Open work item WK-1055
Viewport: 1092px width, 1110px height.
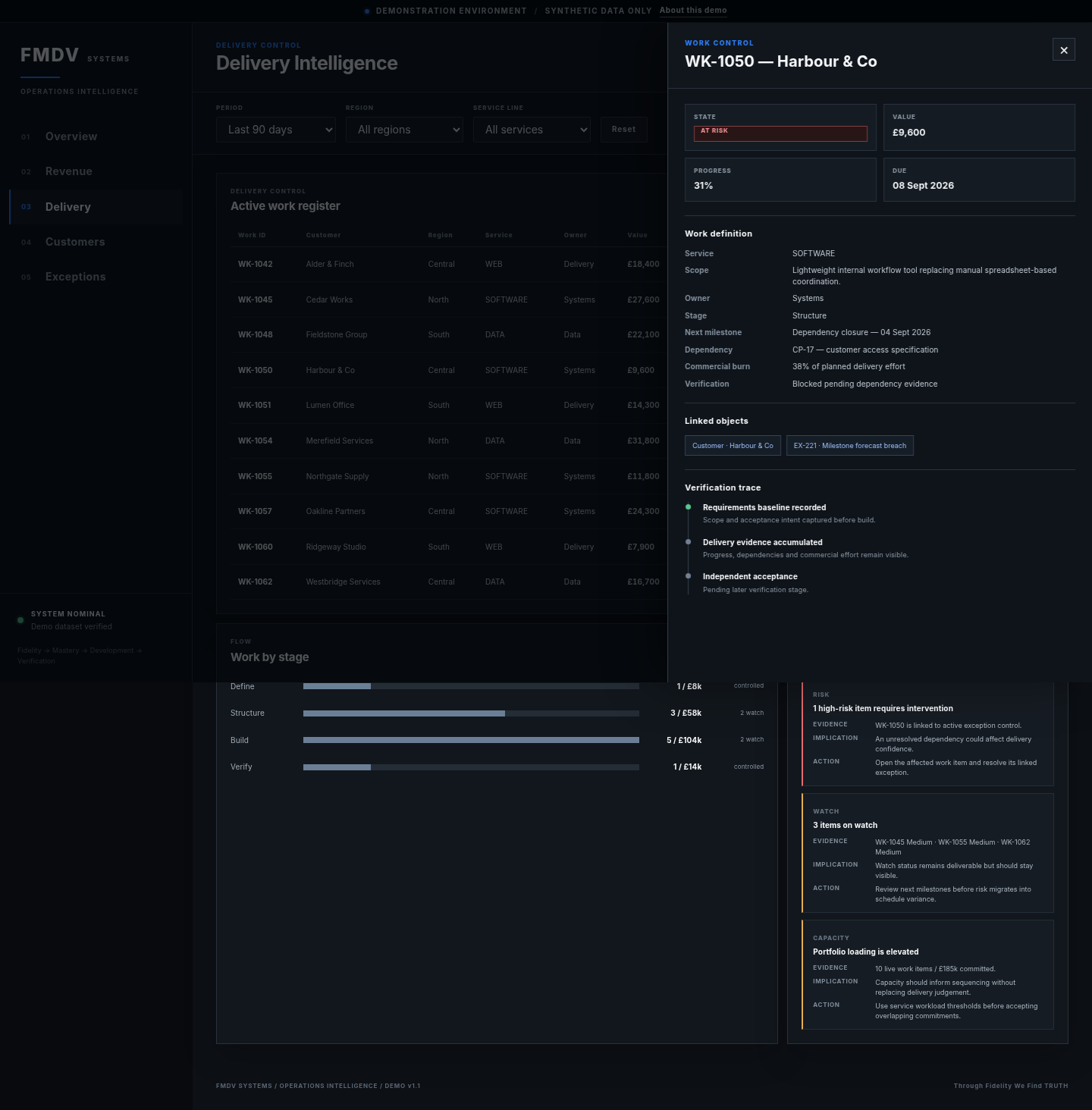[449, 476]
